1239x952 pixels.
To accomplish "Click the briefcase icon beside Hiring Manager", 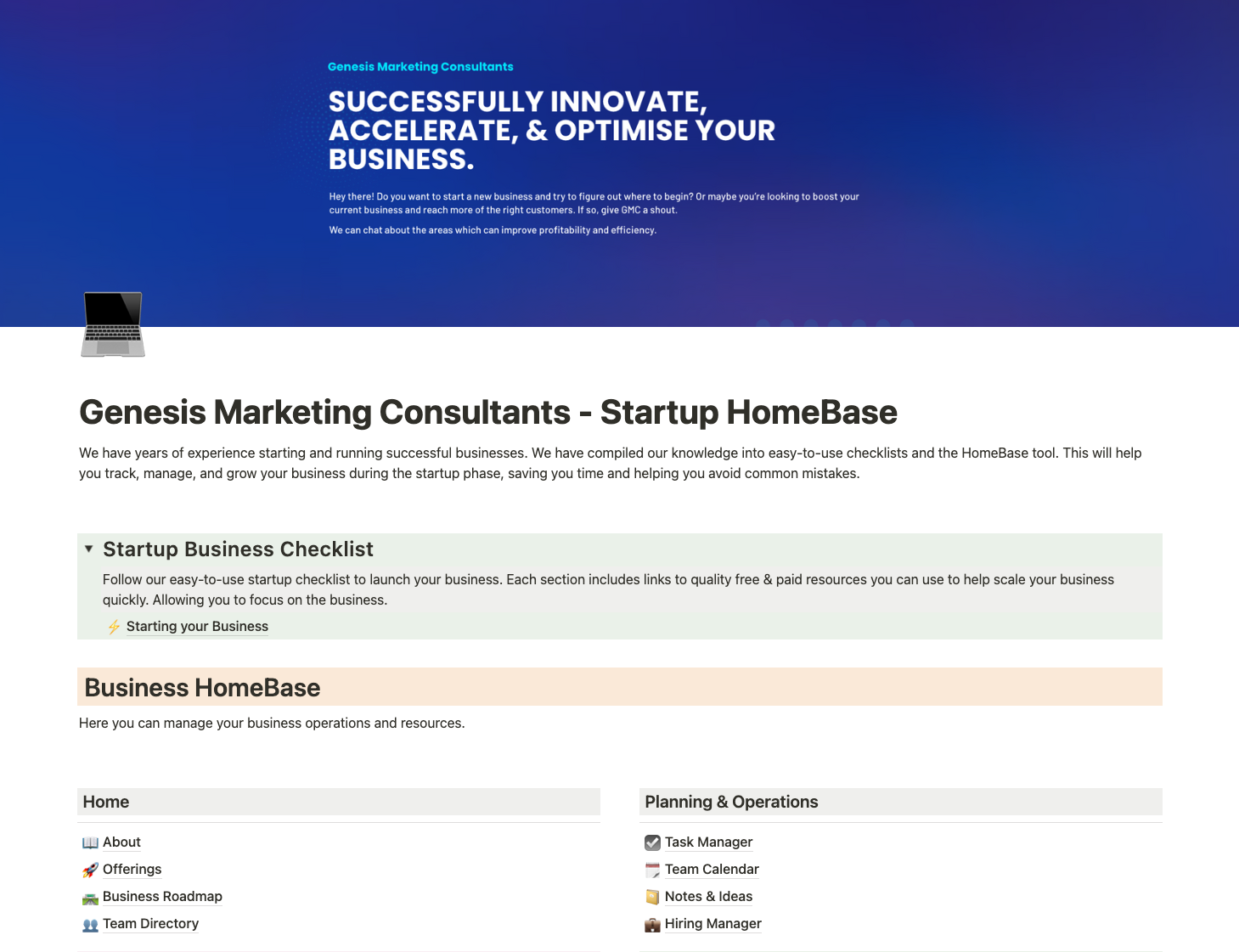I will [x=652, y=924].
